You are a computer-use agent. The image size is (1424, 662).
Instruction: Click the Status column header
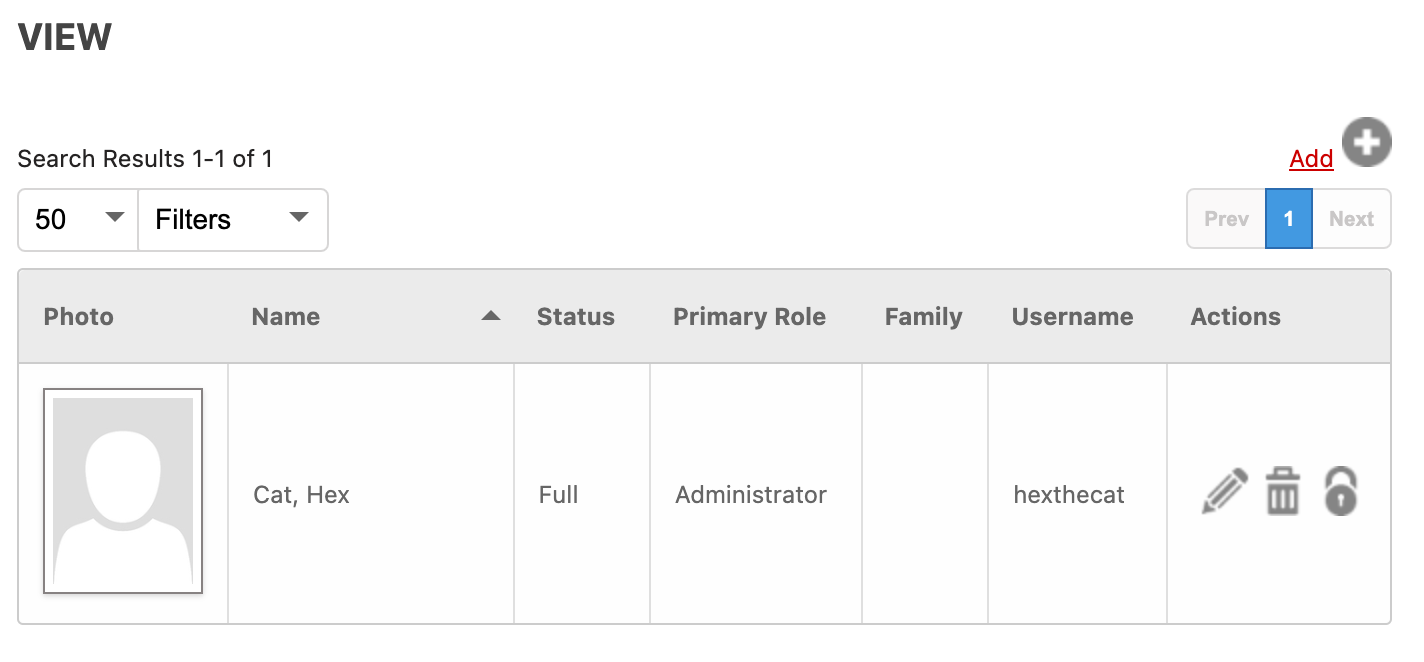[576, 317]
